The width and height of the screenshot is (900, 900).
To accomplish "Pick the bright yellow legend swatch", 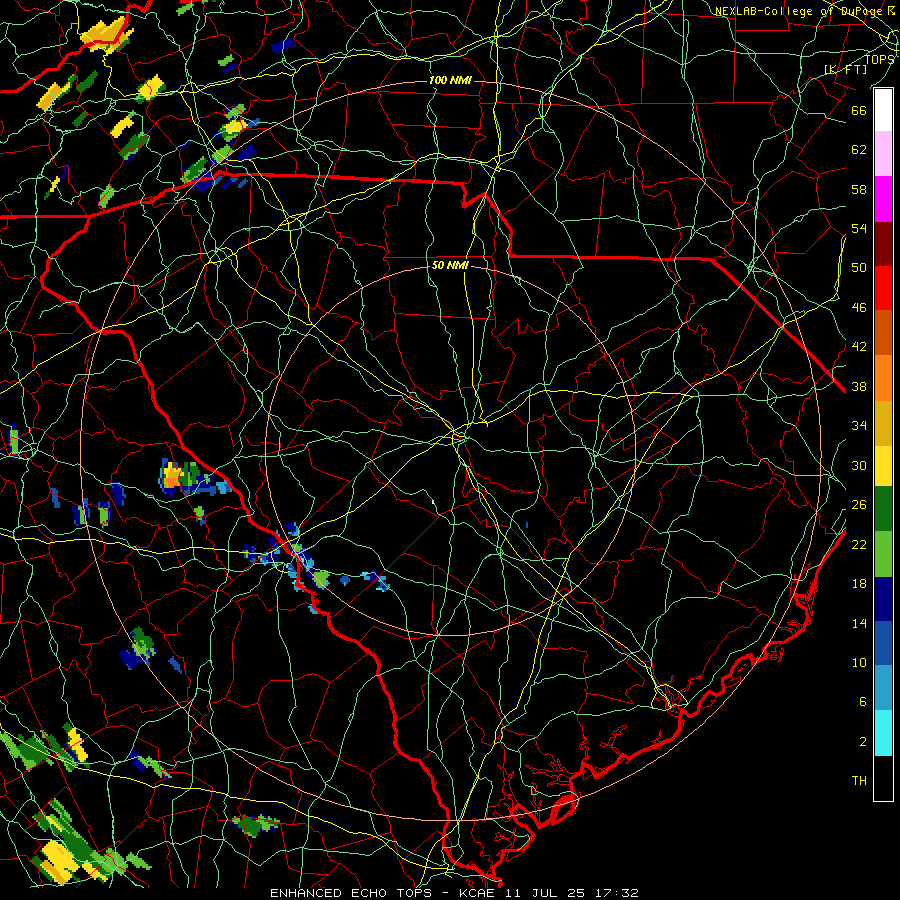I will (883, 466).
